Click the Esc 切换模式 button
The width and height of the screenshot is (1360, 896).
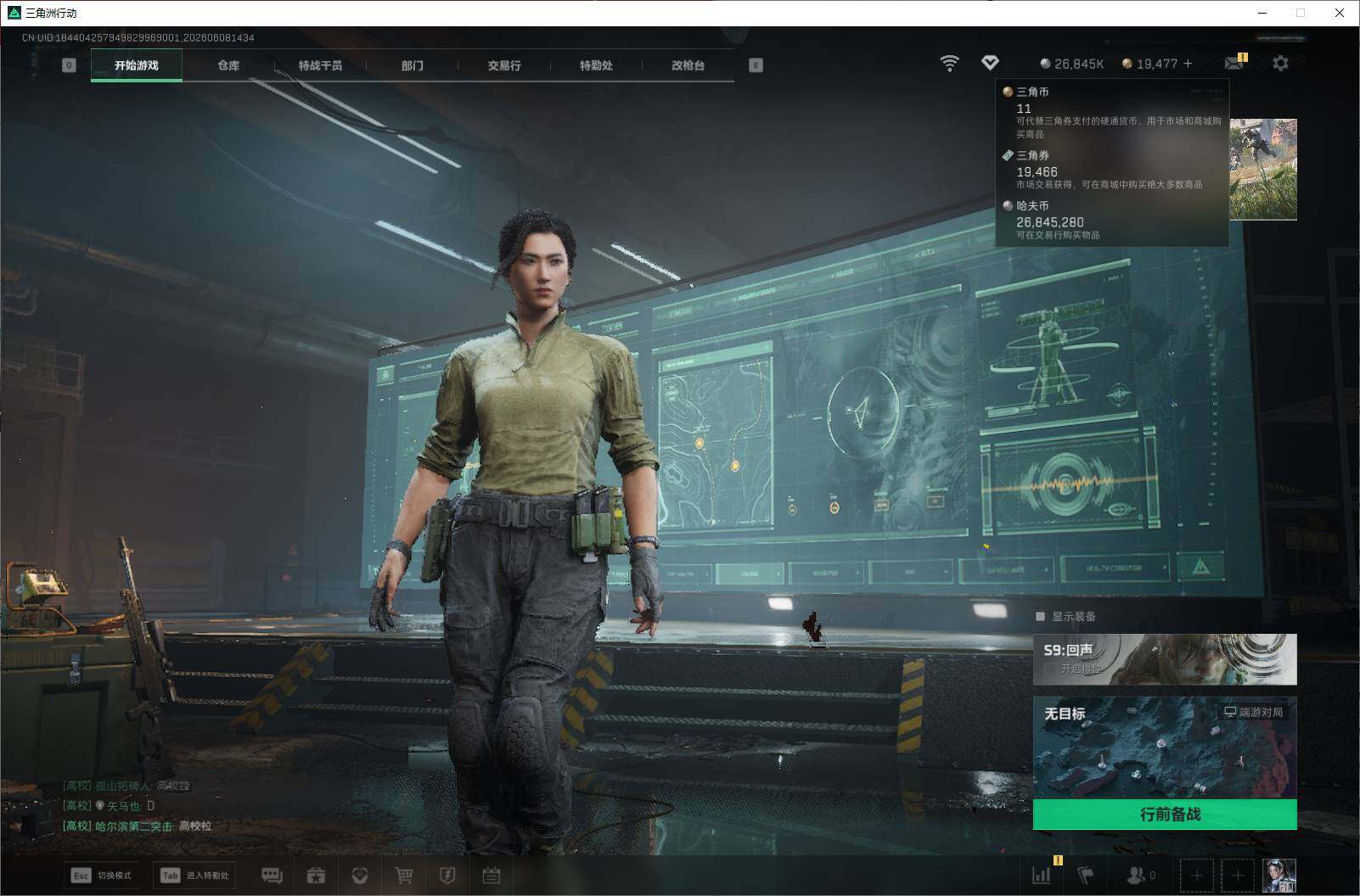click(x=102, y=876)
